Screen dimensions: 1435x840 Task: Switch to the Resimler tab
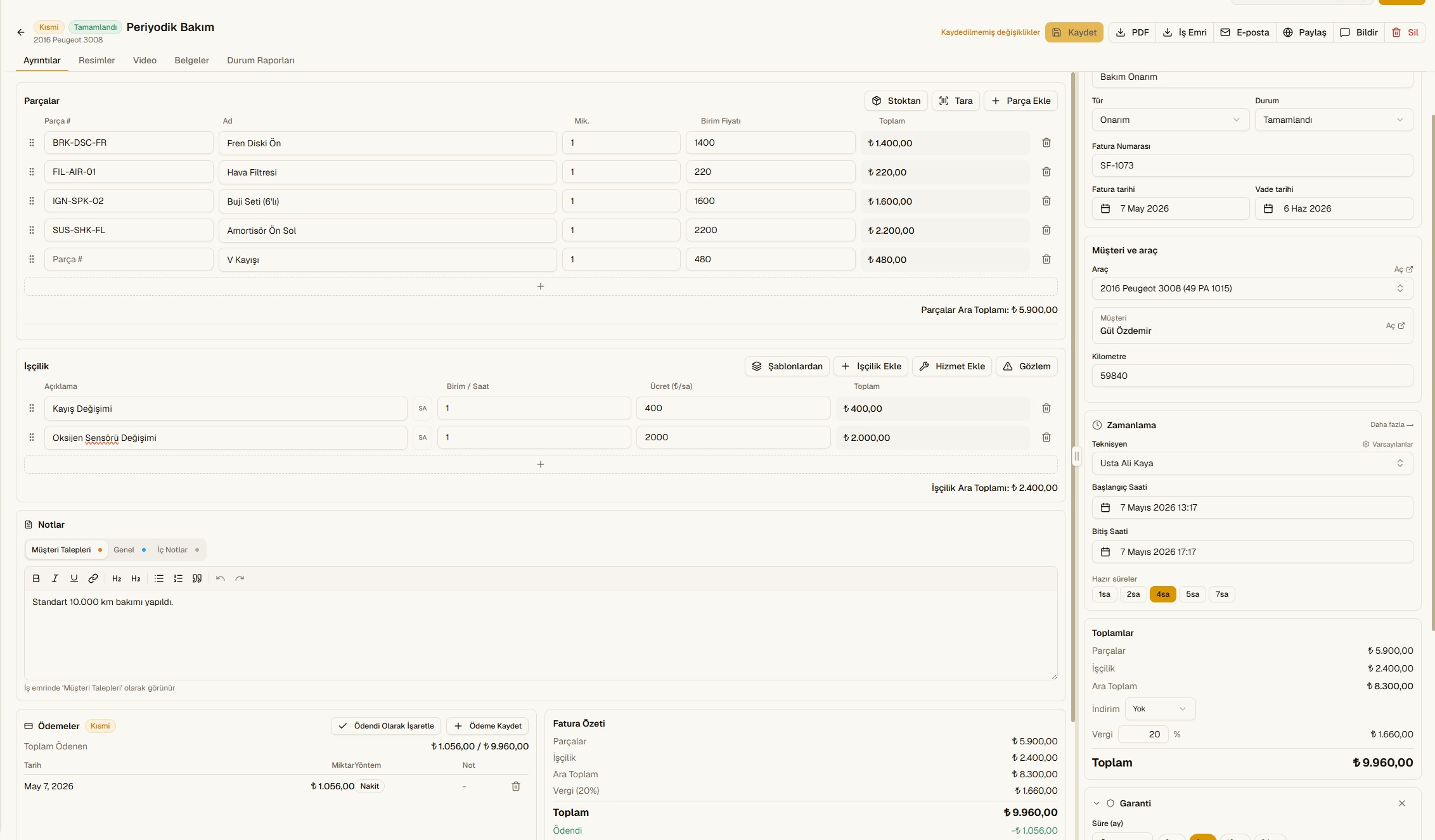coord(96,60)
